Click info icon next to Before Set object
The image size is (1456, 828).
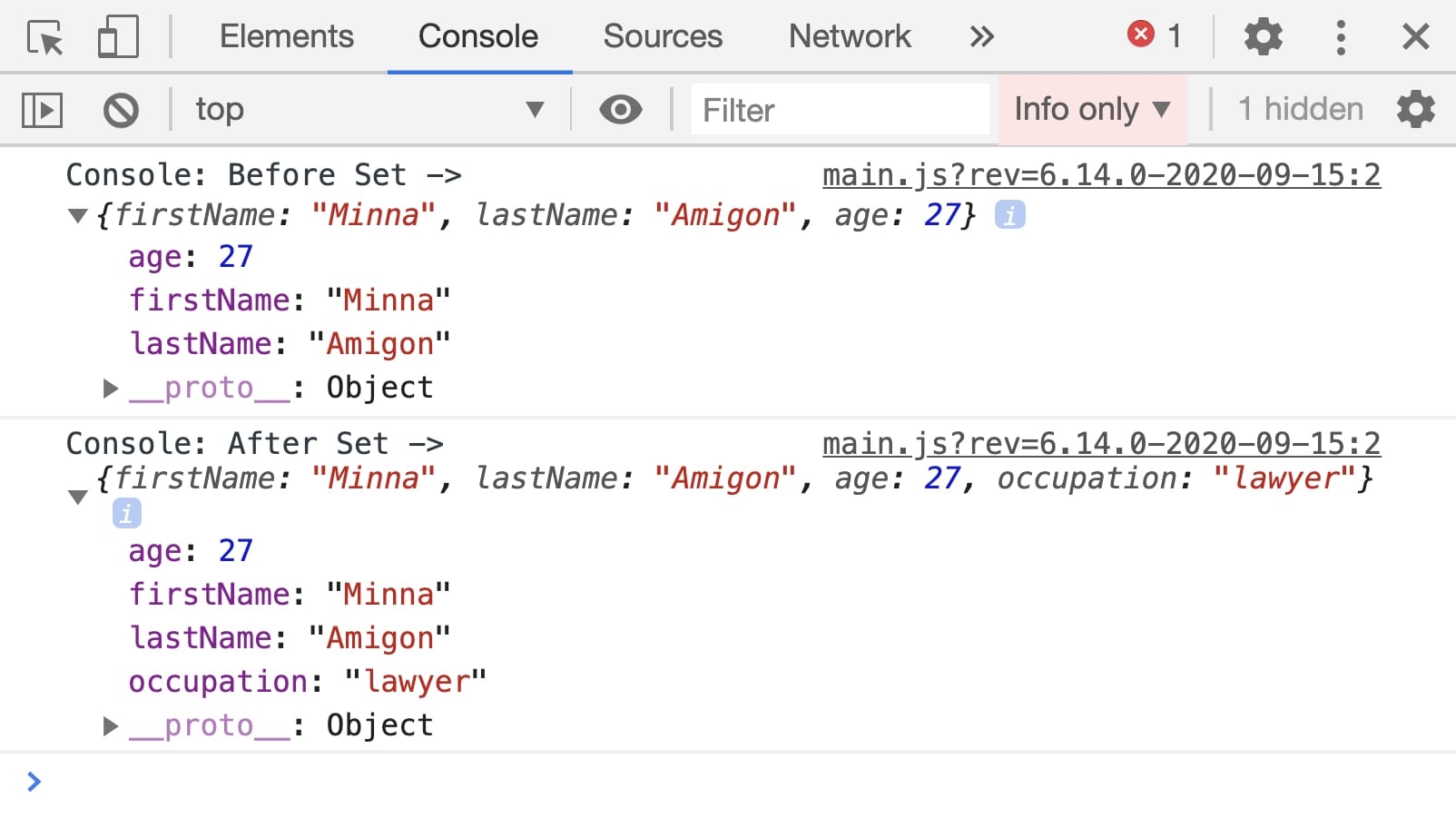[1009, 215]
